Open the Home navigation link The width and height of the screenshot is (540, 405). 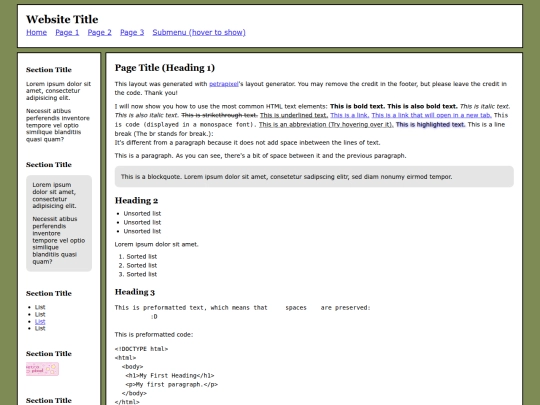[x=37, y=32]
